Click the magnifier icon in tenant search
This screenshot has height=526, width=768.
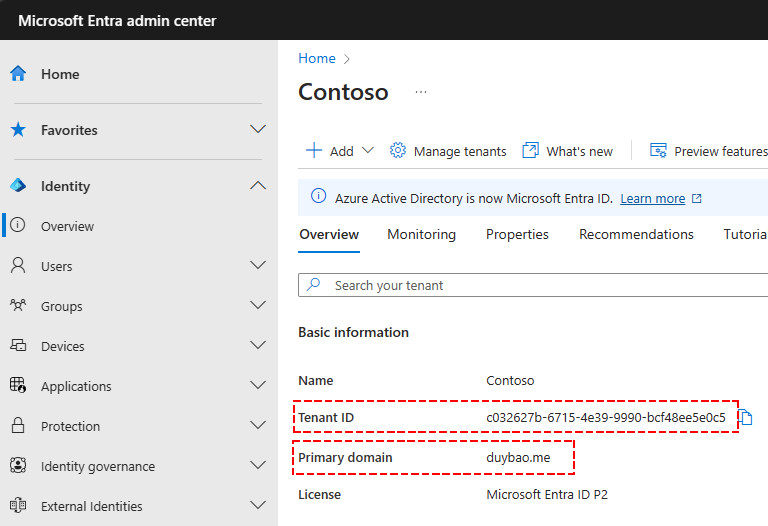(313, 285)
